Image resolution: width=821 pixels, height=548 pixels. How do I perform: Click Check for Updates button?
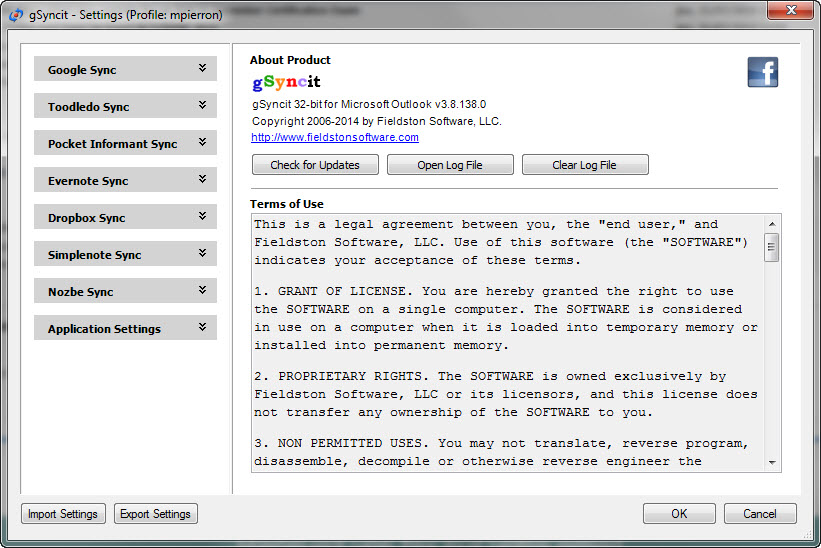click(315, 165)
